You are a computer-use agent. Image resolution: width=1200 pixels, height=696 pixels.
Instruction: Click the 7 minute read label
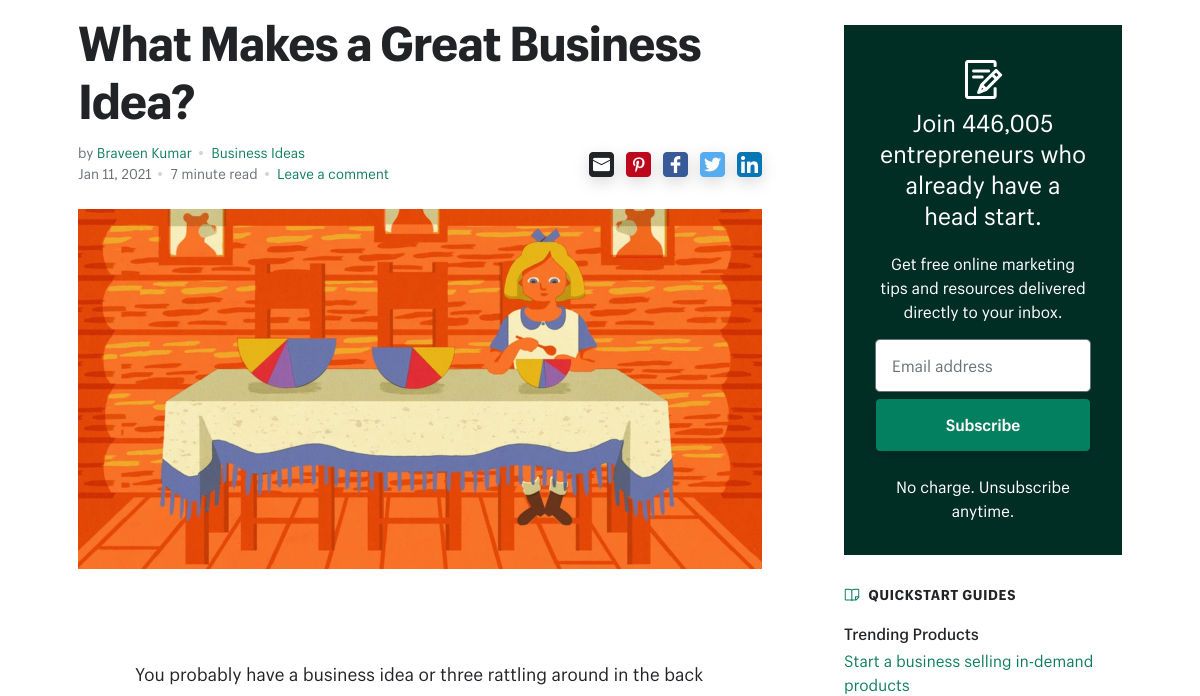[x=213, y=174]
